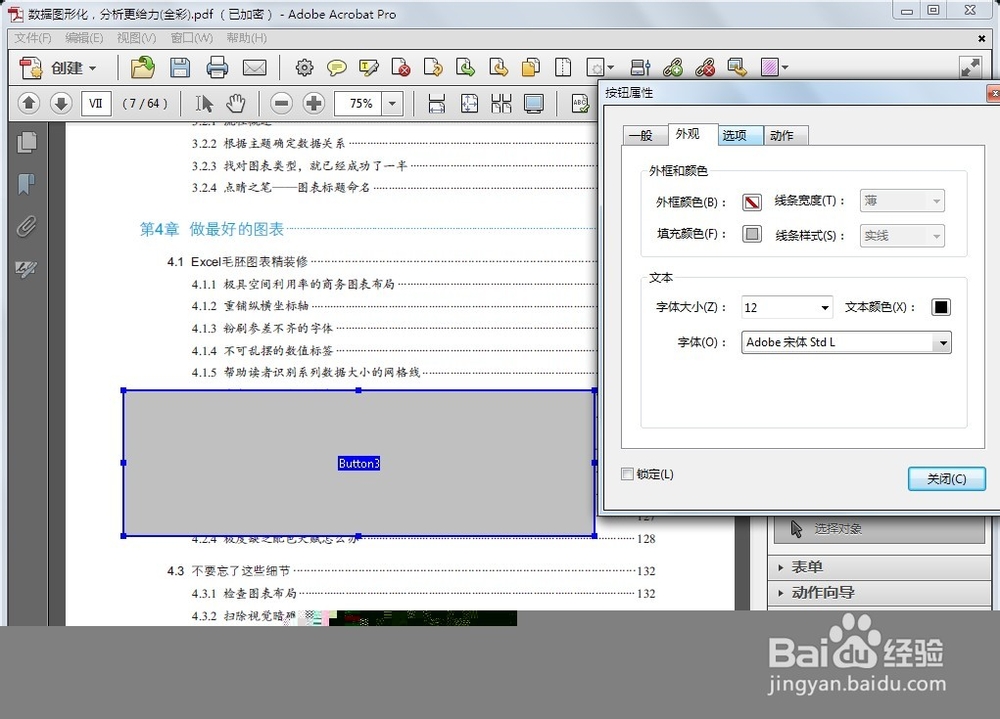
Task: Click fit width scrolling mode icon
Action: 436,103
